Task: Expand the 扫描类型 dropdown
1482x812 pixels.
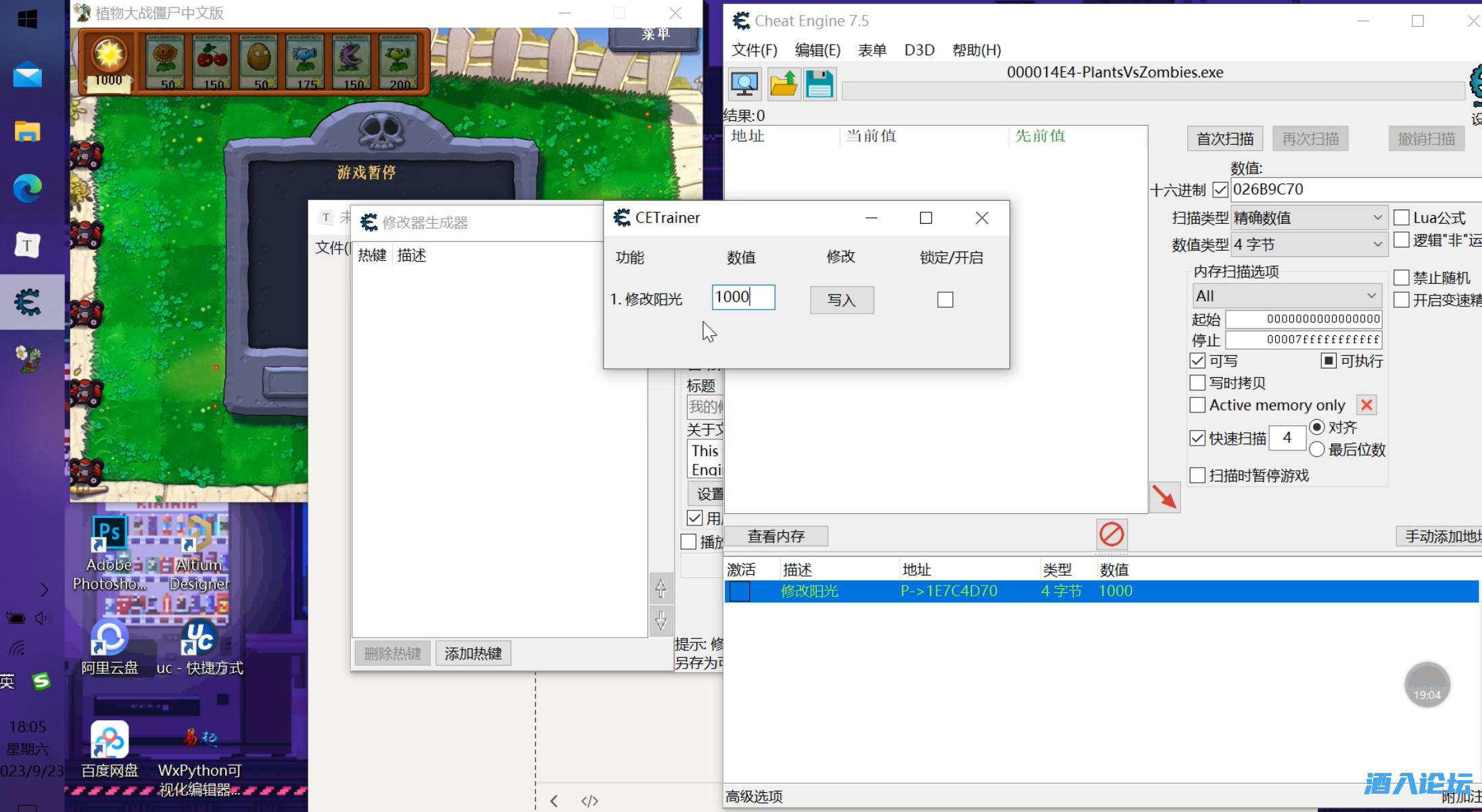Action: [1308, 218]
